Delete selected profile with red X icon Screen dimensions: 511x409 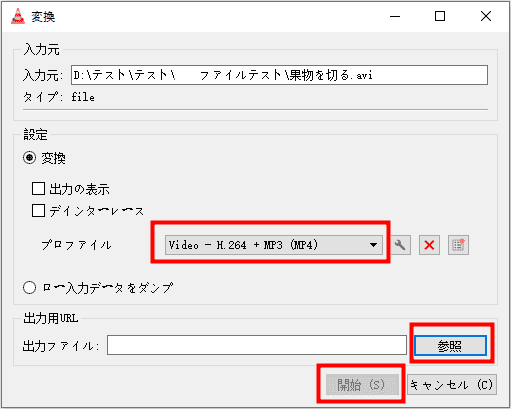pyautogui.click(x=429, y=245)
